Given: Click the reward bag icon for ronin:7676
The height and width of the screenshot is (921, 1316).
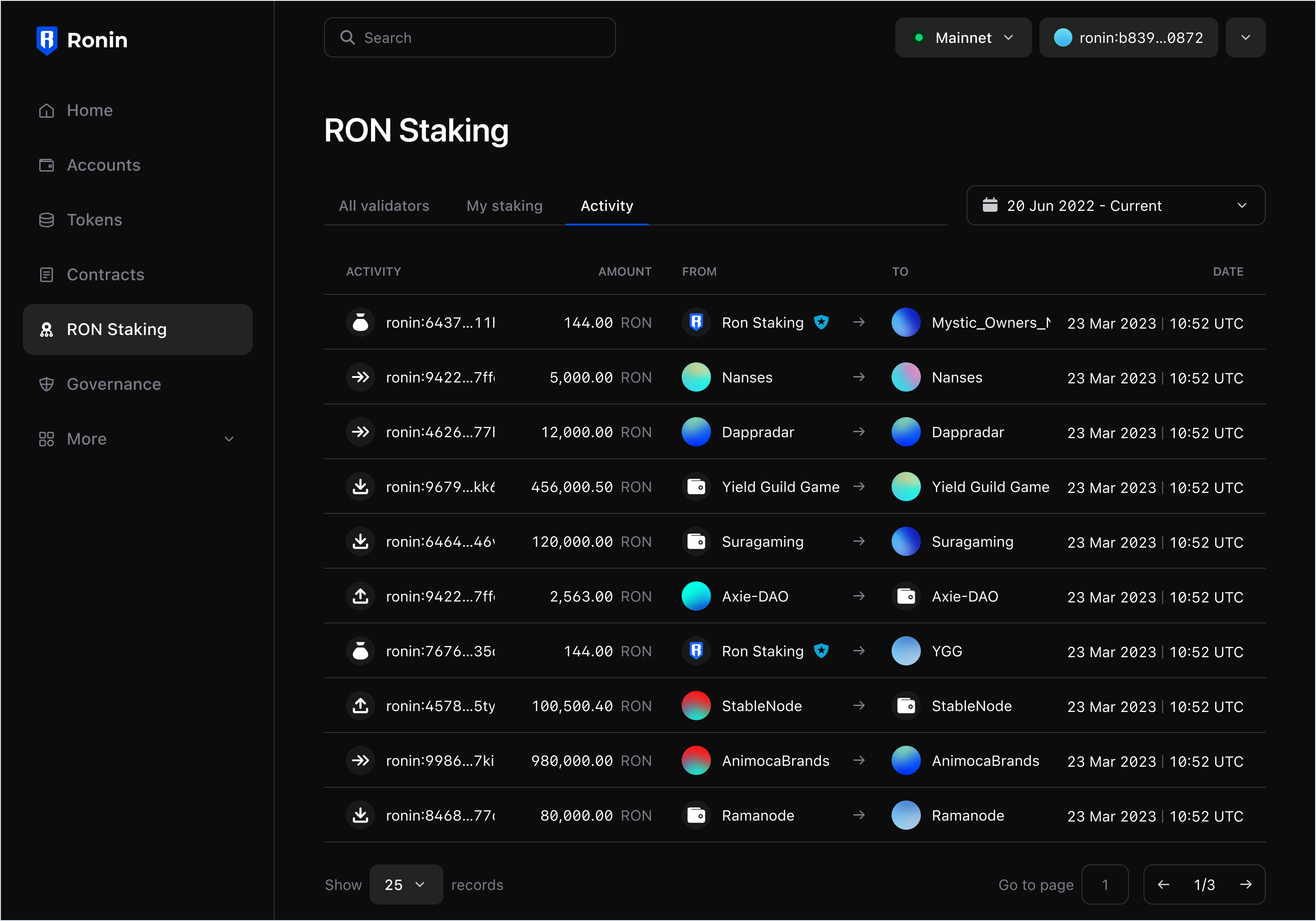Looking at the screenshot, I should (x=360, y=651).
